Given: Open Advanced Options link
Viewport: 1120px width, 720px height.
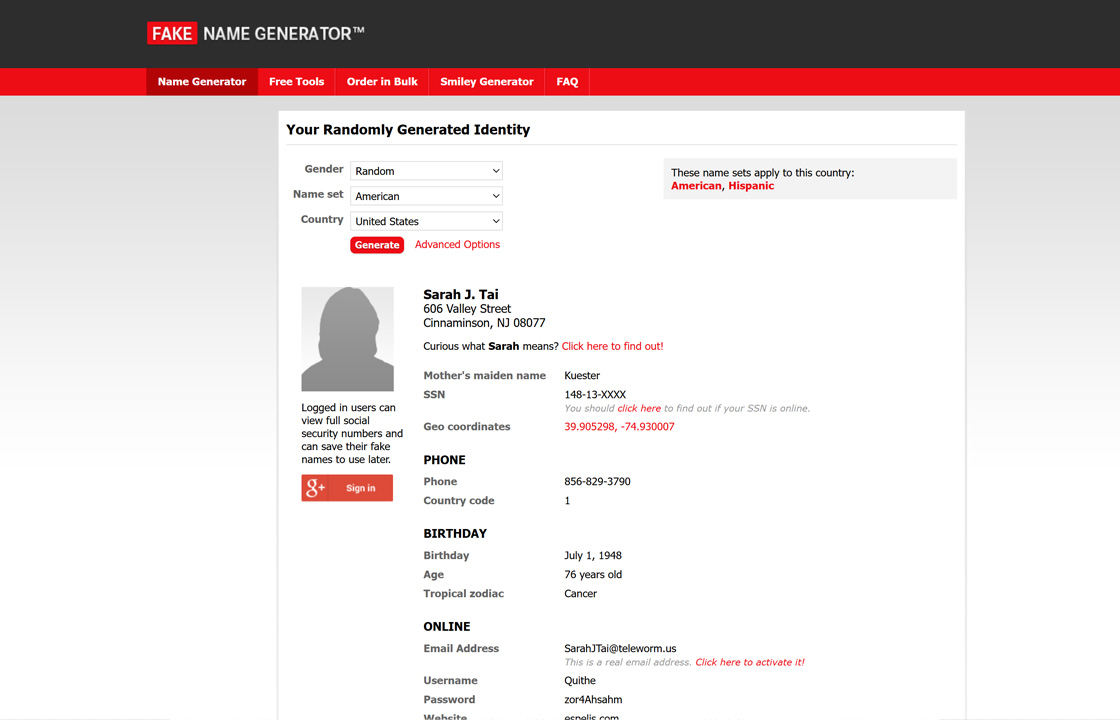Looking at the screenshot, I should 457,244.
